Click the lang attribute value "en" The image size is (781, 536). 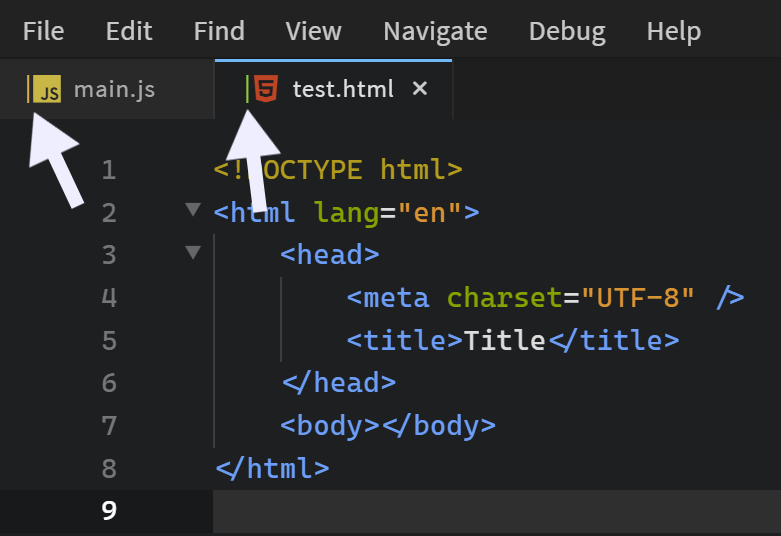tap(430, 212)
